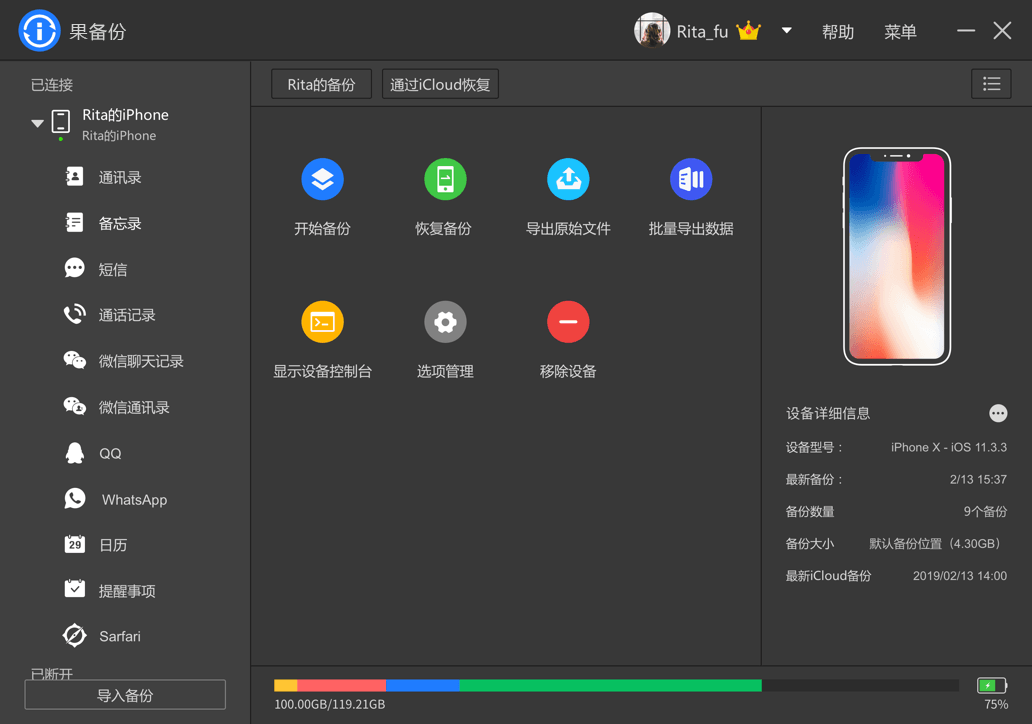Viewport: 1032px width, 724px height.
Task: Click the 开始备份 backup icon
Action: coord(322,179)
